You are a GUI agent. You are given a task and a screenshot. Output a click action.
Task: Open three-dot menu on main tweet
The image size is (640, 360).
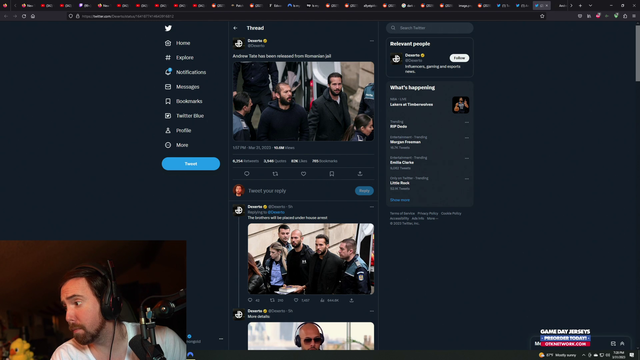pos(371,41)
